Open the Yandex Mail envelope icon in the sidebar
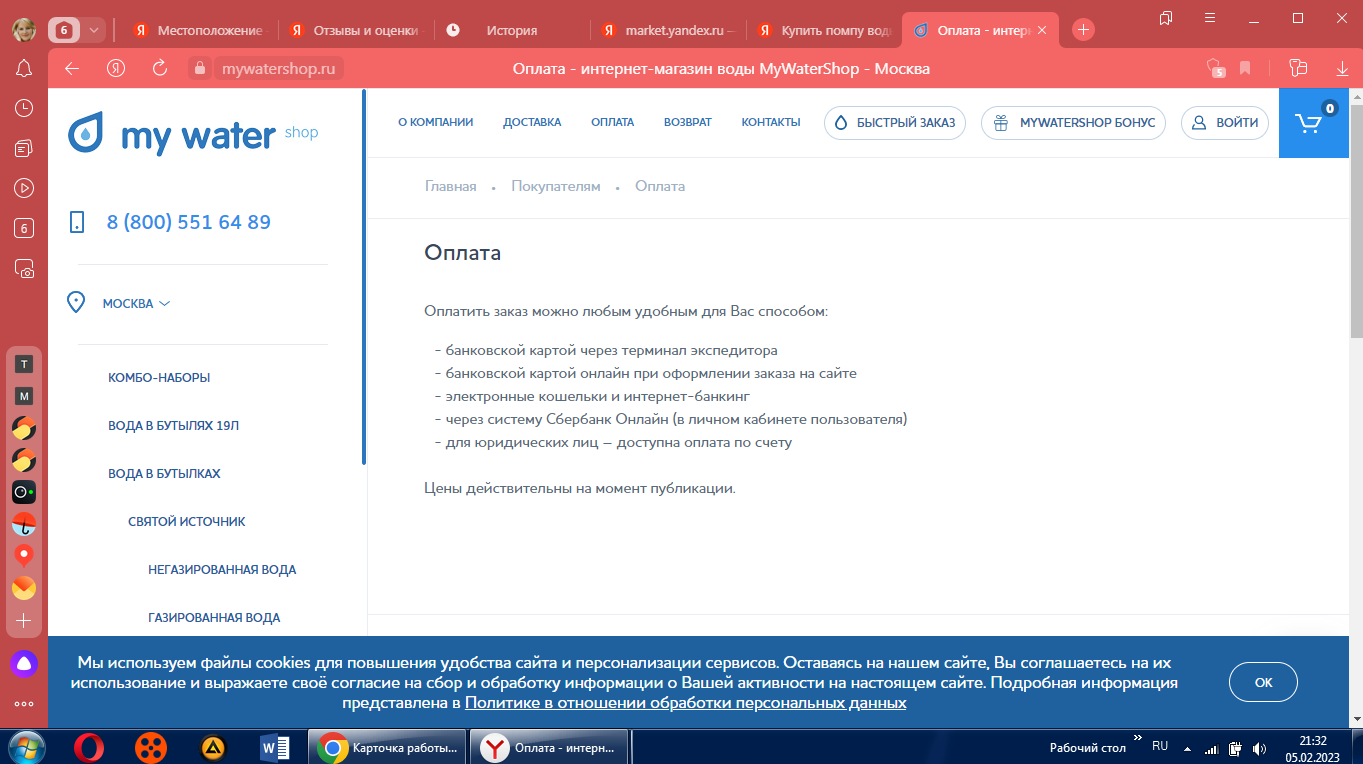Image resolution: width=1363 pixels, height=764 pixels. pos(24,588)
